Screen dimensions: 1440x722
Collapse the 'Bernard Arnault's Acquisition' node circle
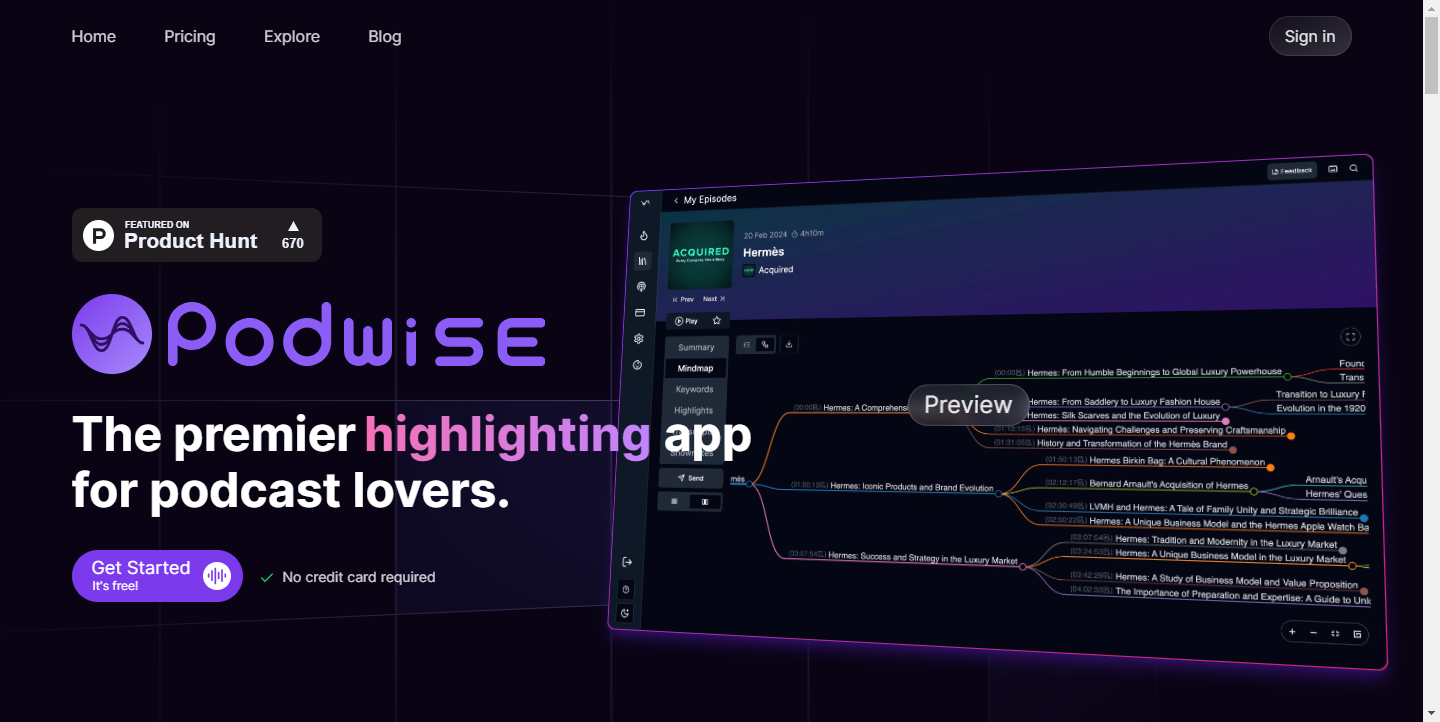[x=1253, y=491]
